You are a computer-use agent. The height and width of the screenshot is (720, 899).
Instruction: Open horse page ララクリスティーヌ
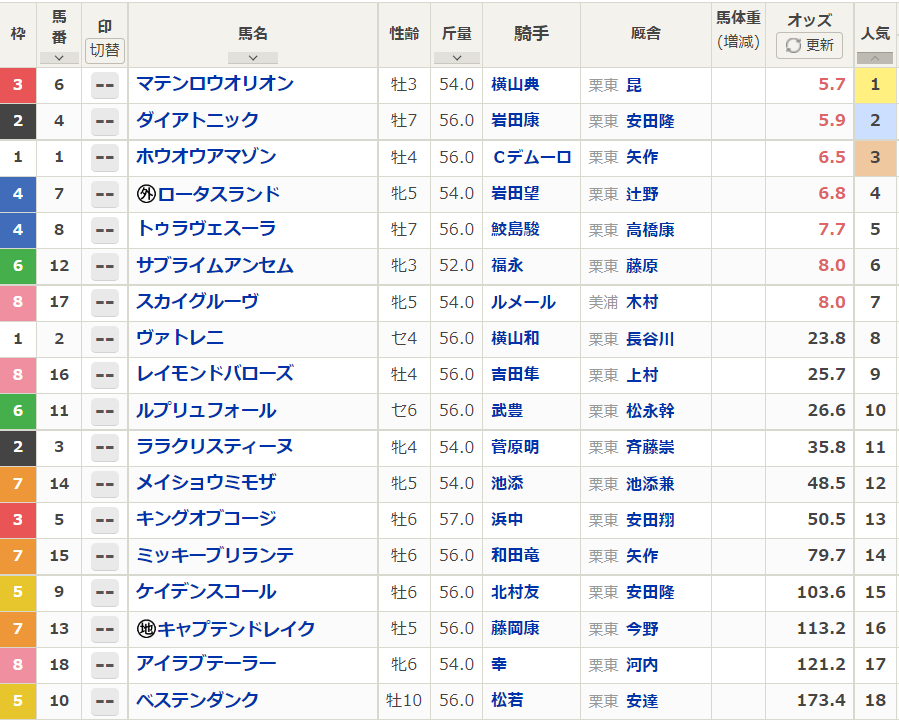pyautogui.click(x=215, y=446)
